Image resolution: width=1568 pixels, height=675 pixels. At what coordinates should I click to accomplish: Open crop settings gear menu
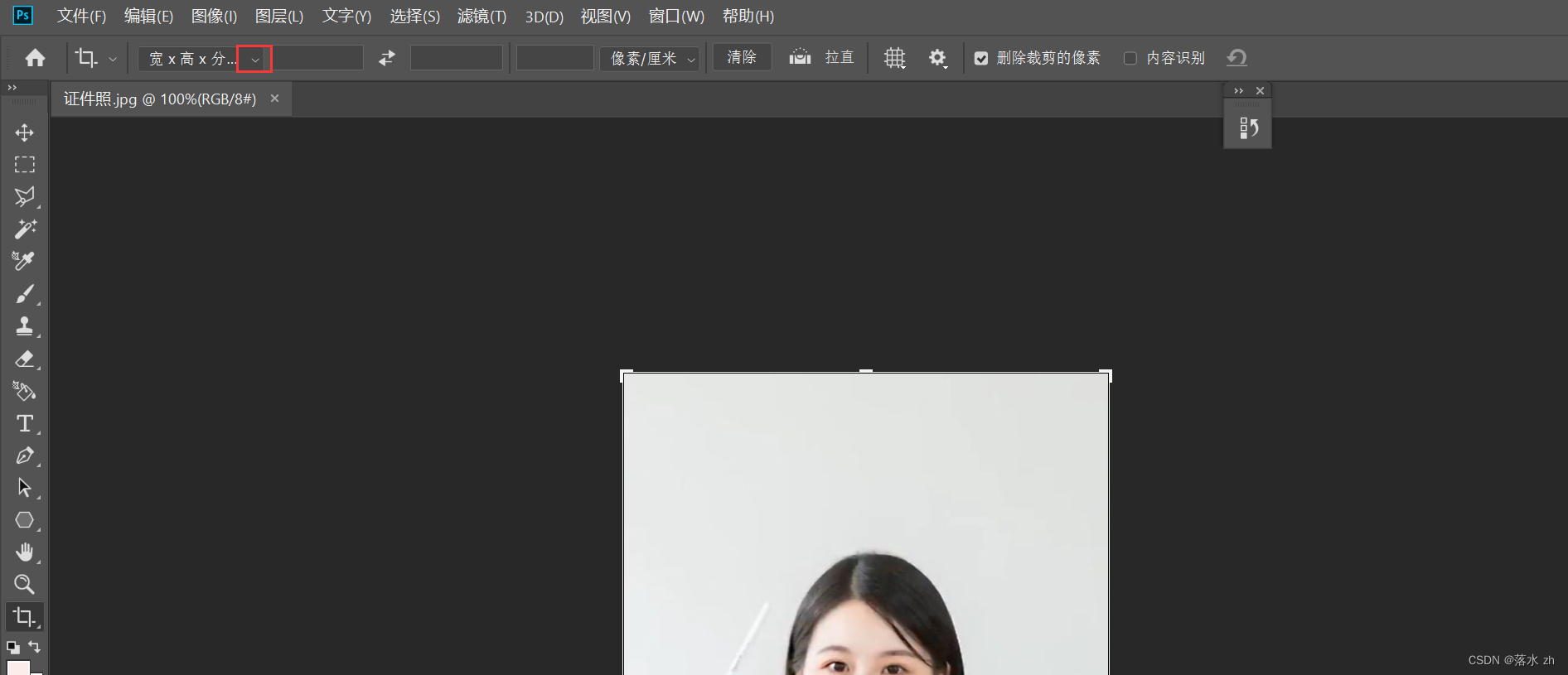coord(938,58)
